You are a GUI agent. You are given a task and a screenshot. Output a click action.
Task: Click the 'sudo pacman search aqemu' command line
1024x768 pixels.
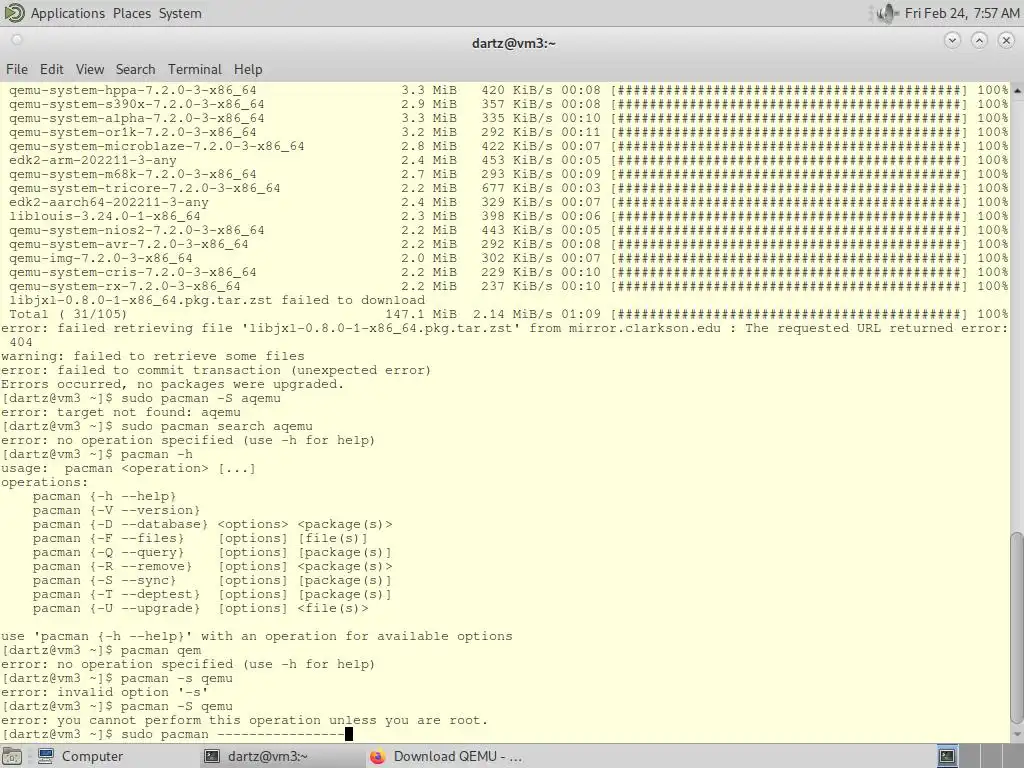[157, 426]
